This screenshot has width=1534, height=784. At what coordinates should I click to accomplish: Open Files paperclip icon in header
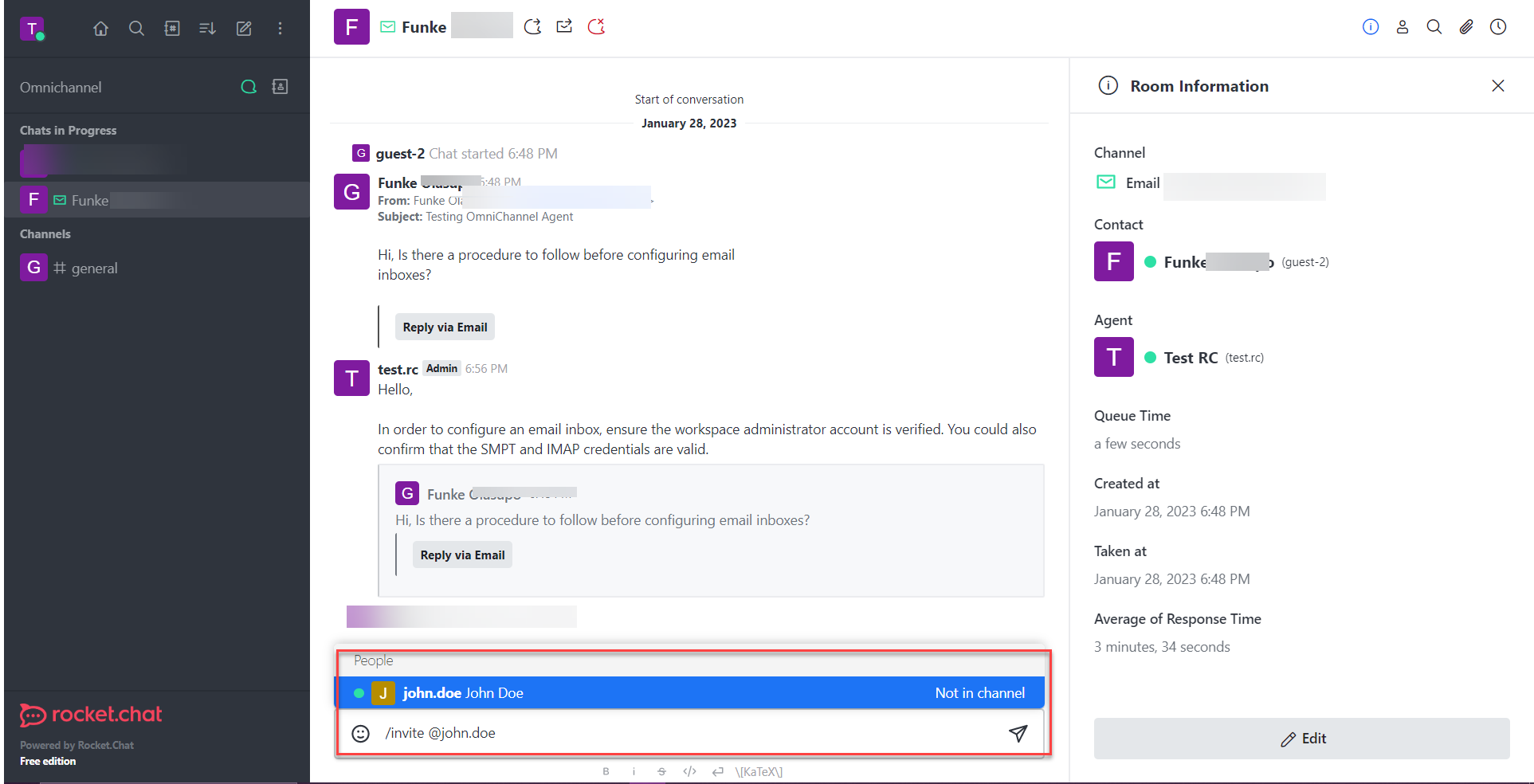pos(1466,27)
